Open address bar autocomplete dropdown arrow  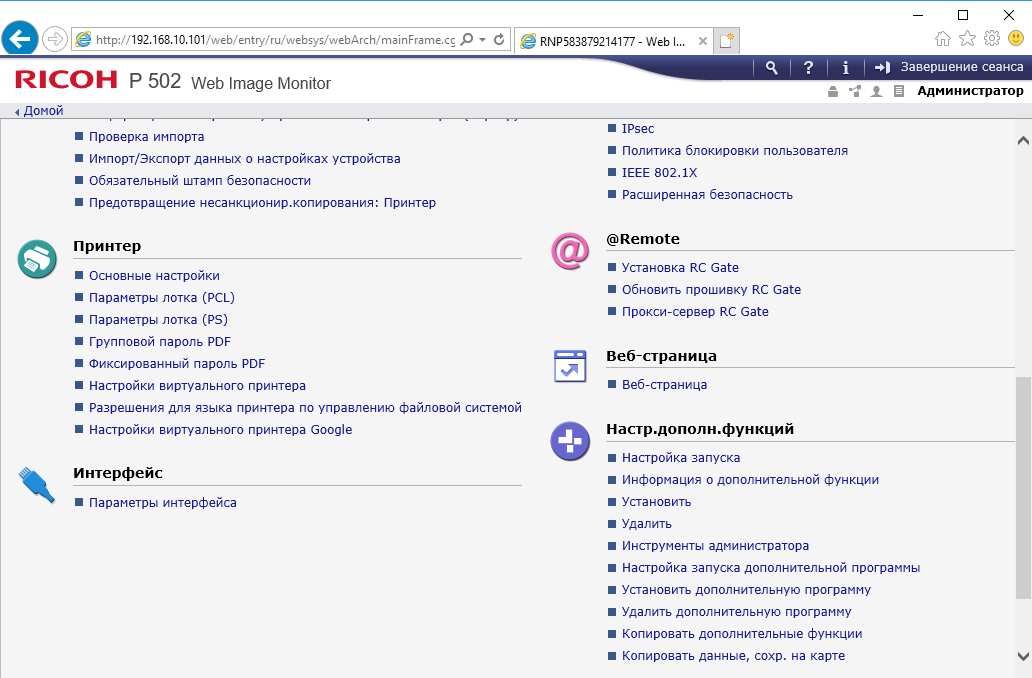tap(482, 40)
